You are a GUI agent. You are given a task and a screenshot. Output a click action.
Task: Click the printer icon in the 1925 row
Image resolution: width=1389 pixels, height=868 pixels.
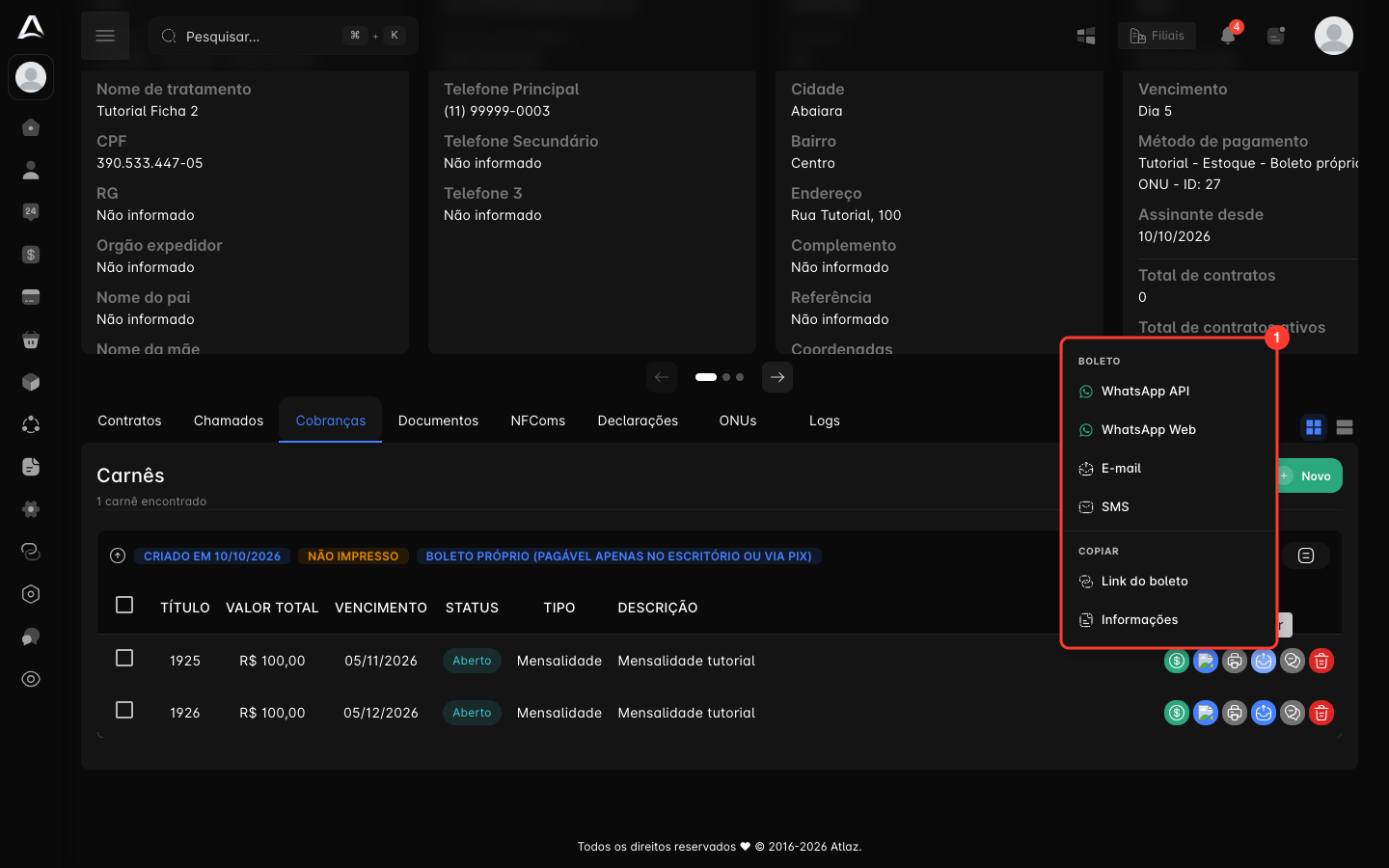1235,661
